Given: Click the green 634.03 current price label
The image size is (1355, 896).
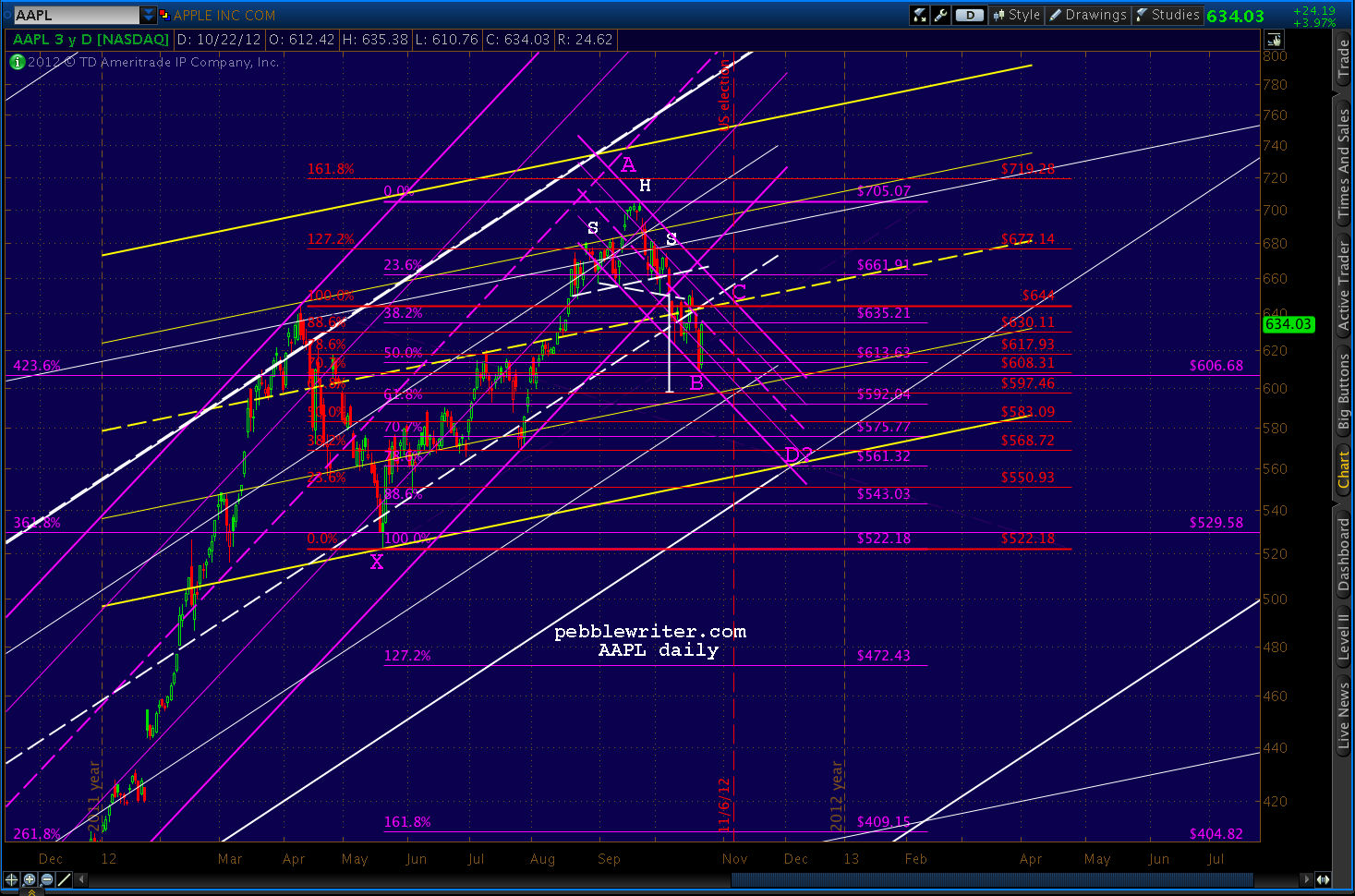Looking at the screenshot, I should click(x=1288, y=324).
